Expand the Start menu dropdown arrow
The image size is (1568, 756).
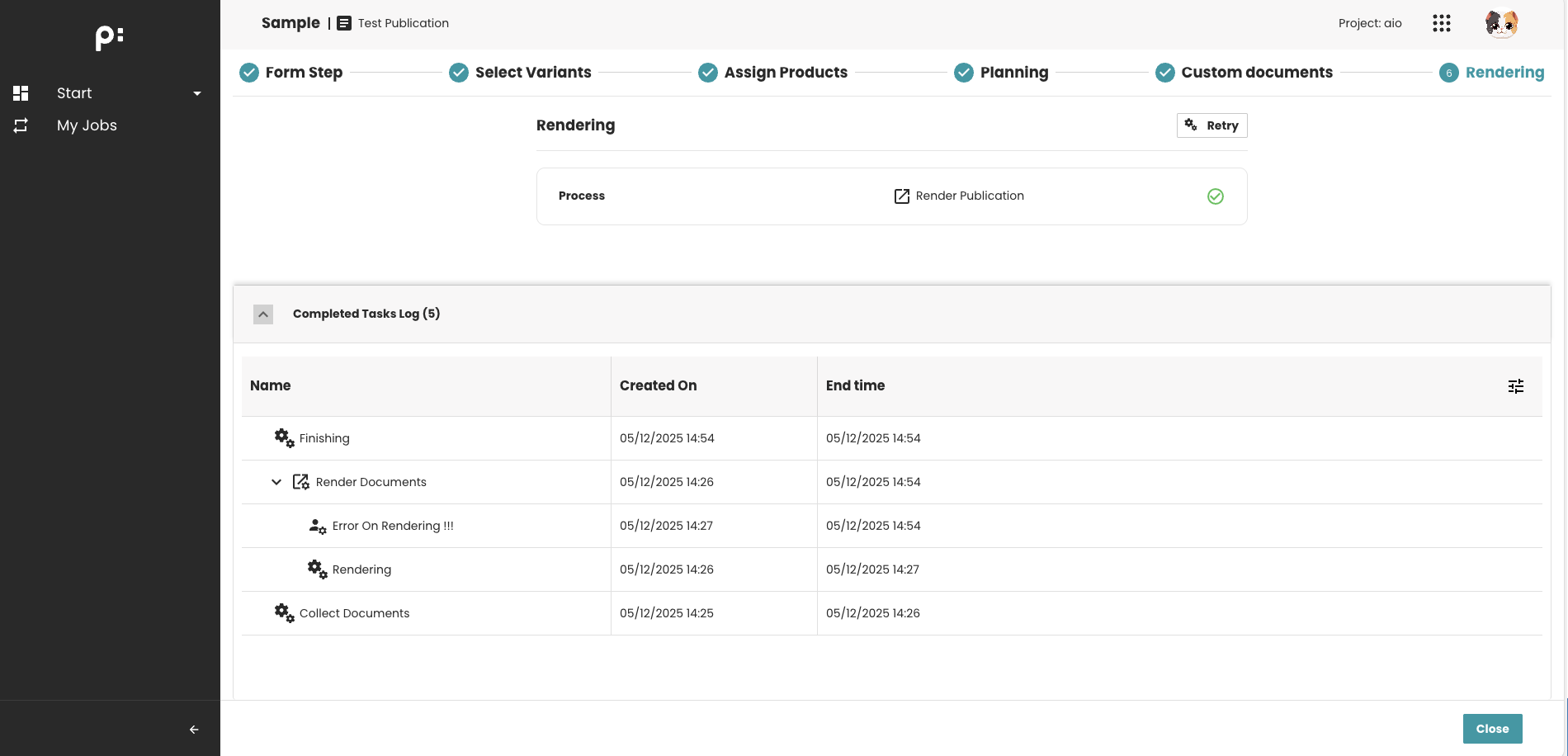[197, 93]
